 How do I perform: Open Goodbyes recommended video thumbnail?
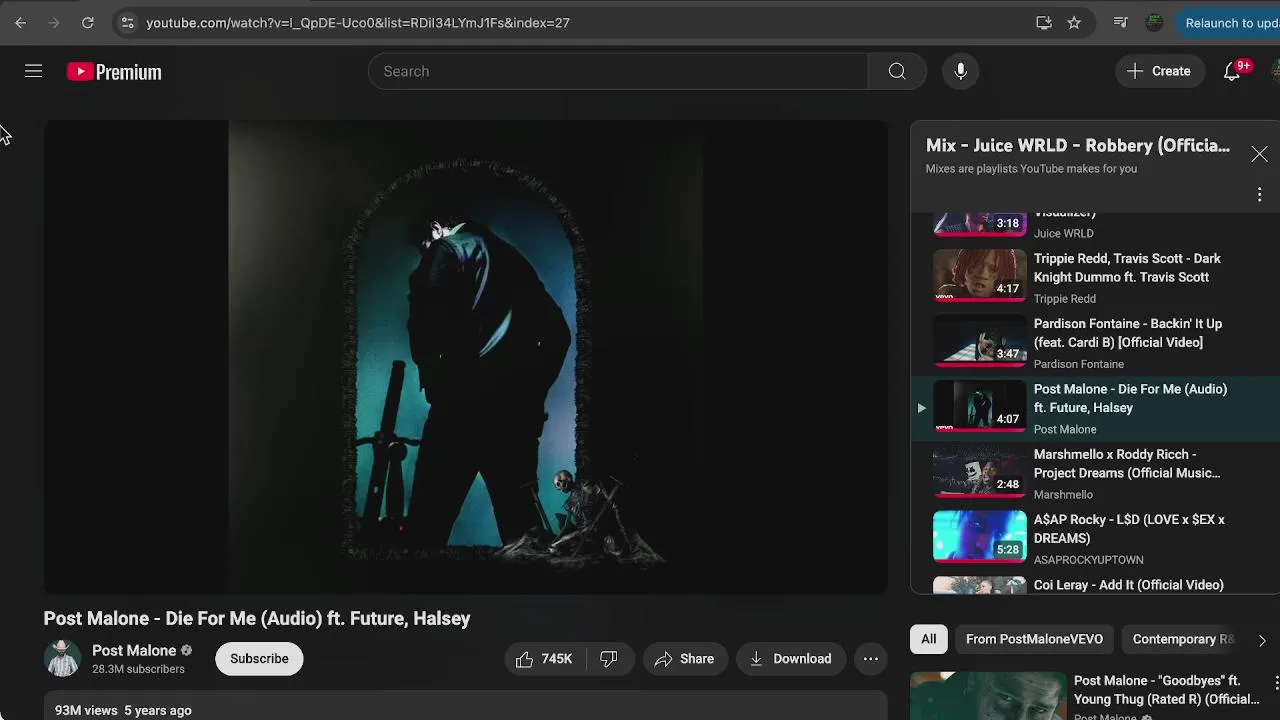coord(988,696)
